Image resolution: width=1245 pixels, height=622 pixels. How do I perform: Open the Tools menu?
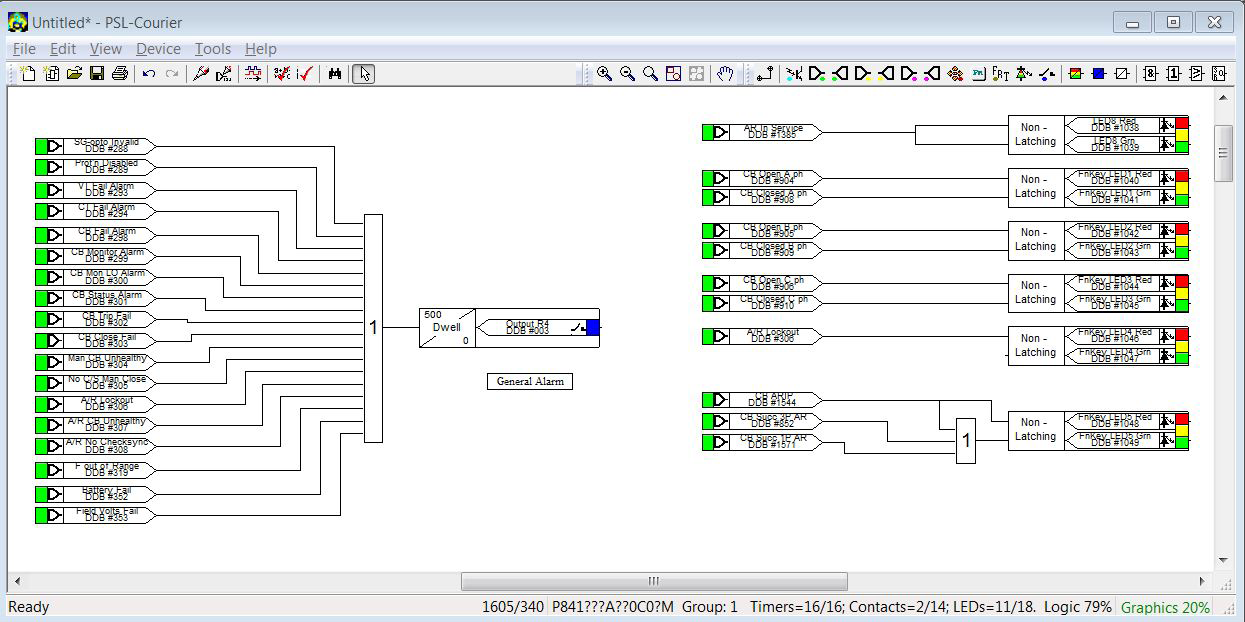click(x=212, y=48)
